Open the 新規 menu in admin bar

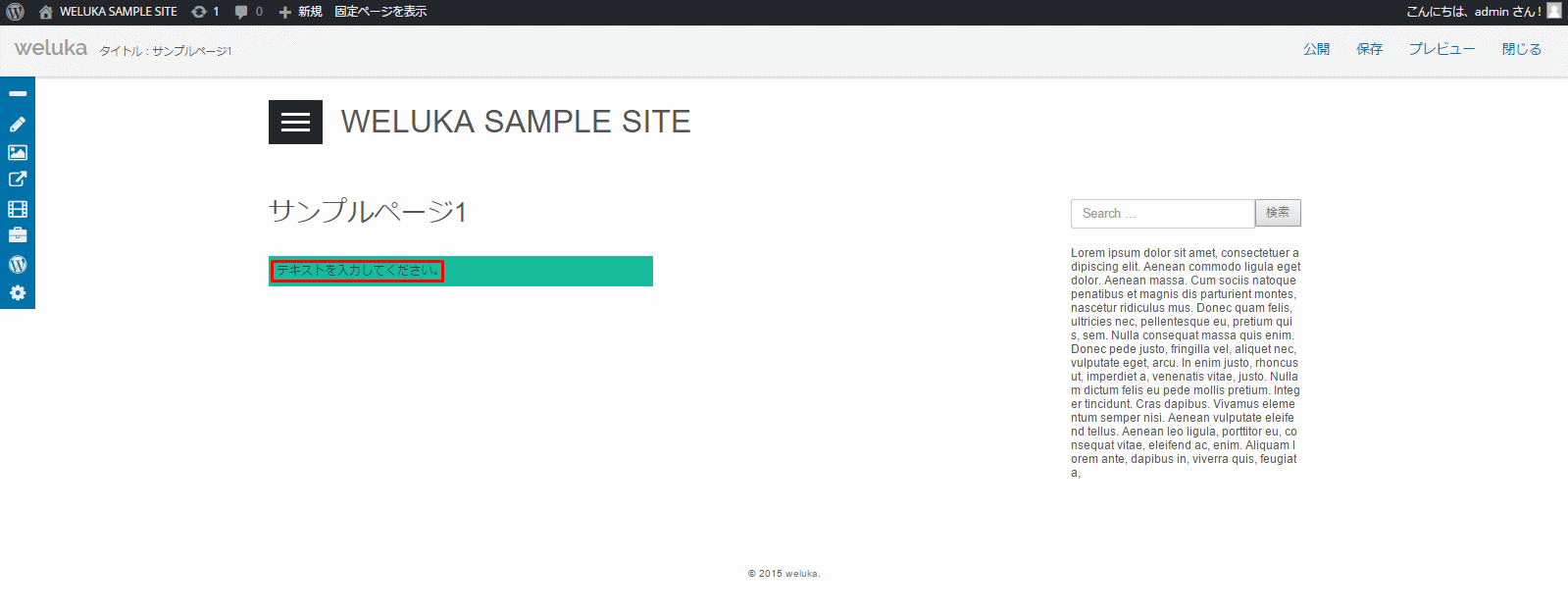[300, 12]
